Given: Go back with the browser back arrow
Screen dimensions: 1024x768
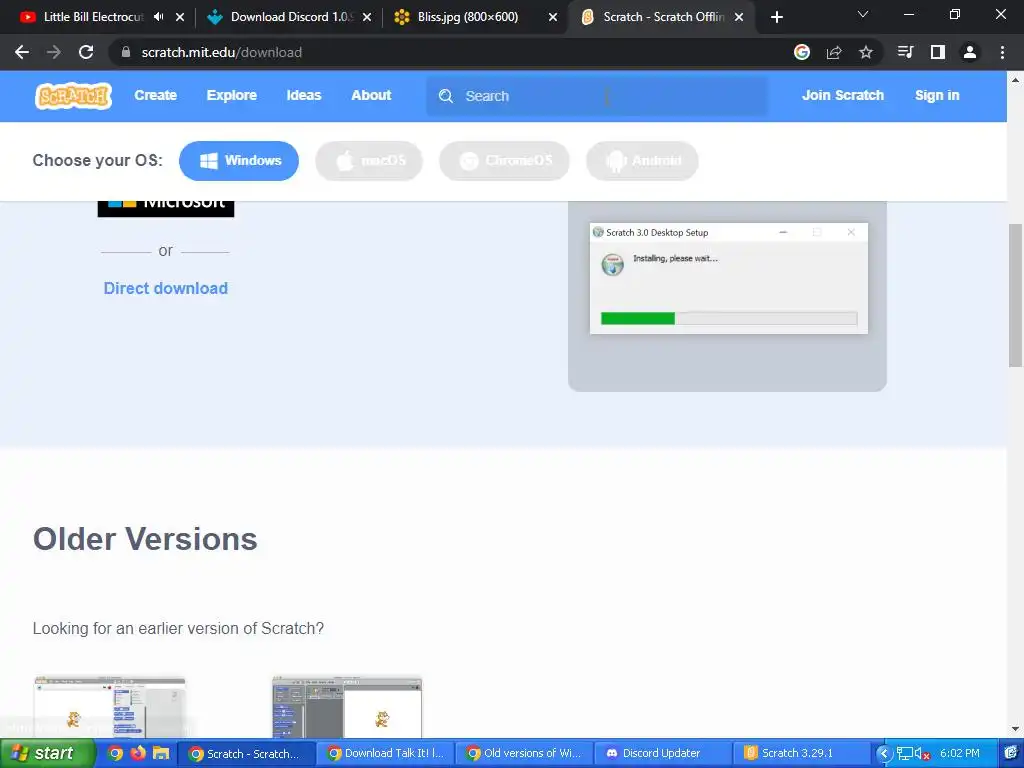Looking at the screenshot, I should (x=22, y=52).
